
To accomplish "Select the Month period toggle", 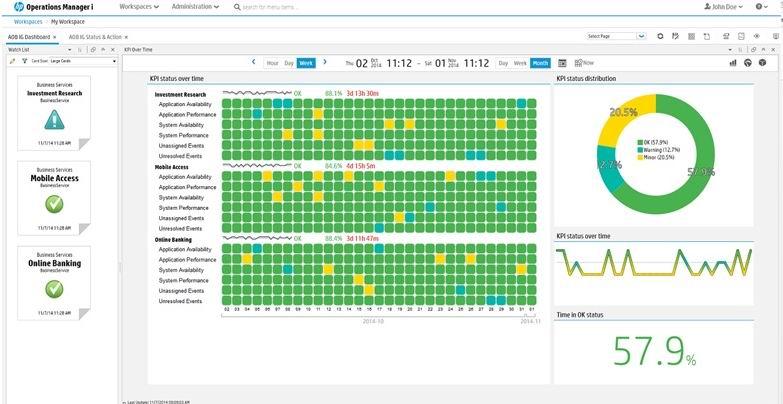I will [540, 63].
